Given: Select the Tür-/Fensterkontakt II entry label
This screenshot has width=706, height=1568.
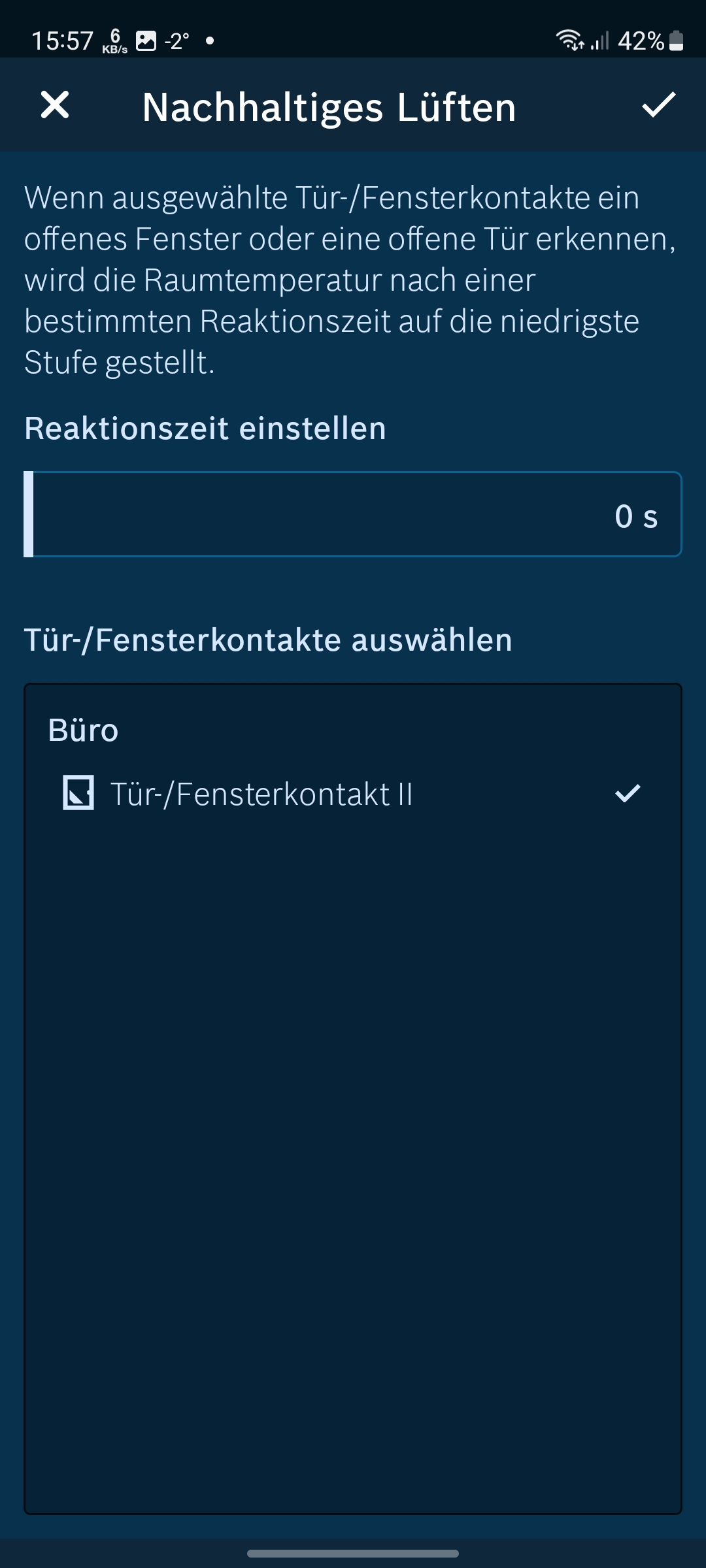Looking at the screenshot, I should coord(261,794).
